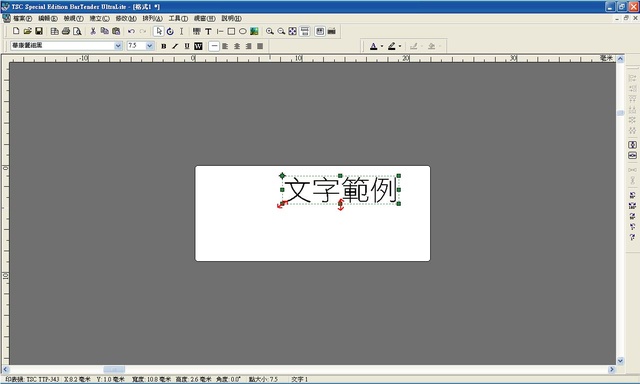Open background color dropdown arrow beside pen
This screenshot has width=640, height=384.
click(x=400, y=46)
